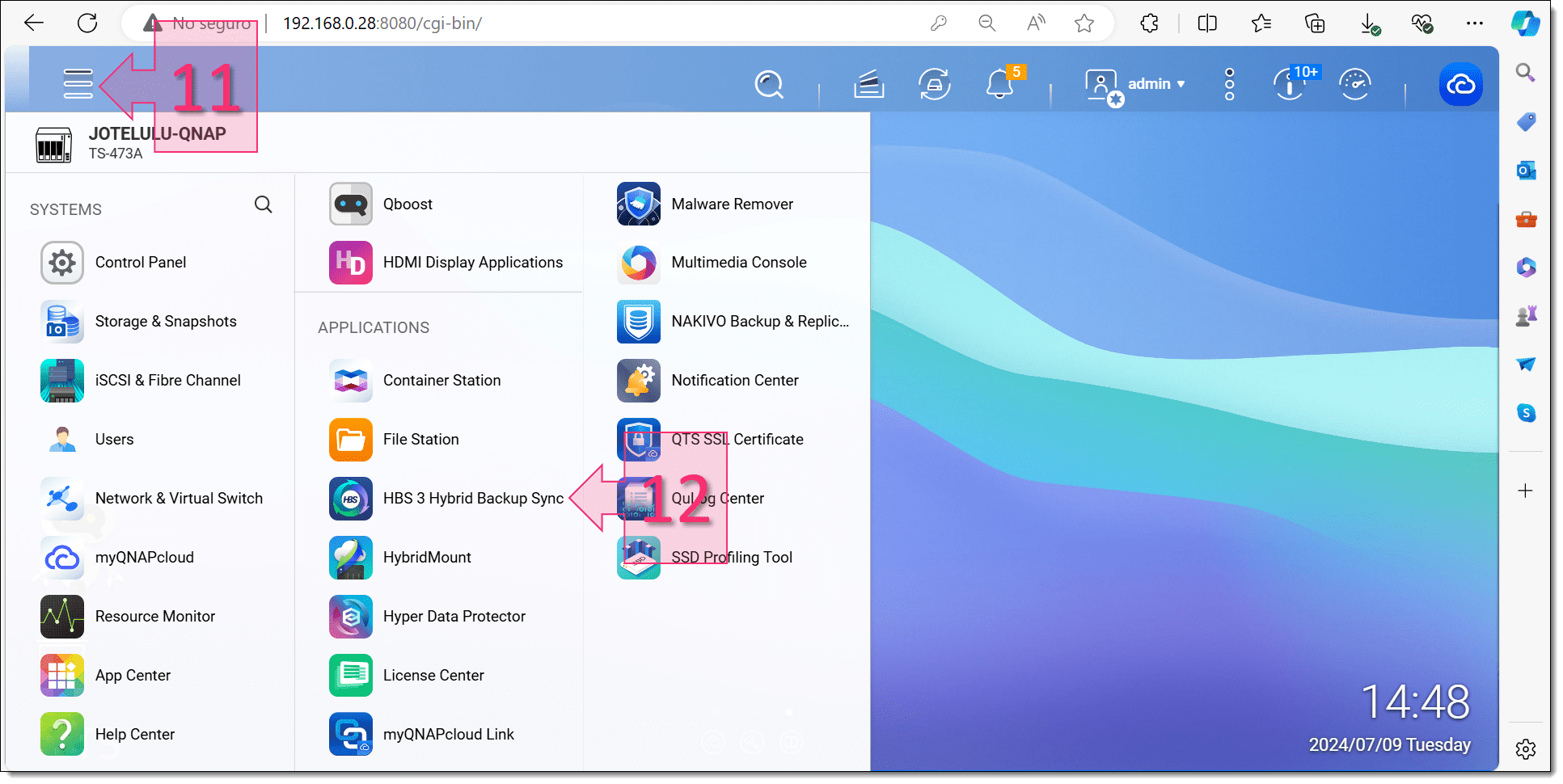This screenshot has height=784, width=1563.
Task: Click the JOTELULU-QNAP device name
Action: pyautogui.click(x=158, y=133)
